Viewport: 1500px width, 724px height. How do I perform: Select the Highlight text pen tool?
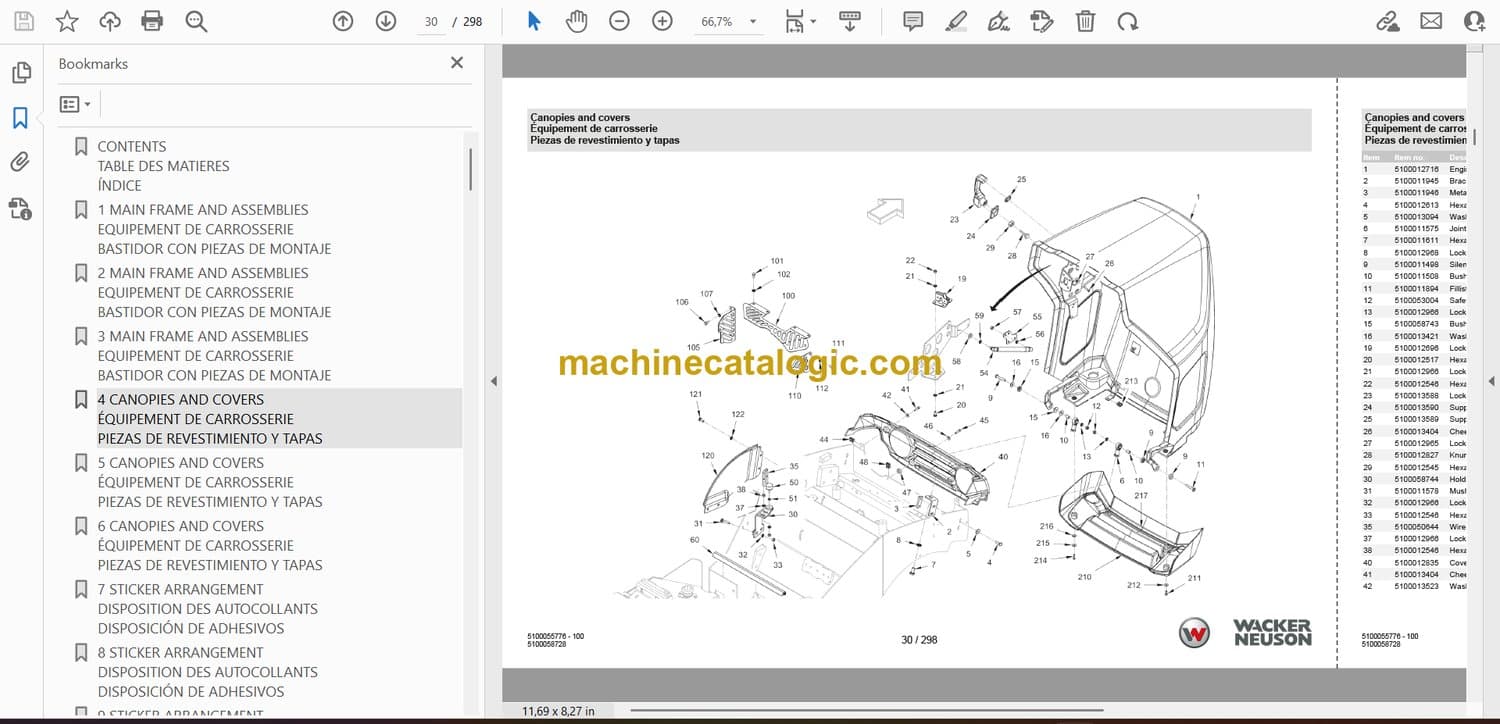[956, 21]
